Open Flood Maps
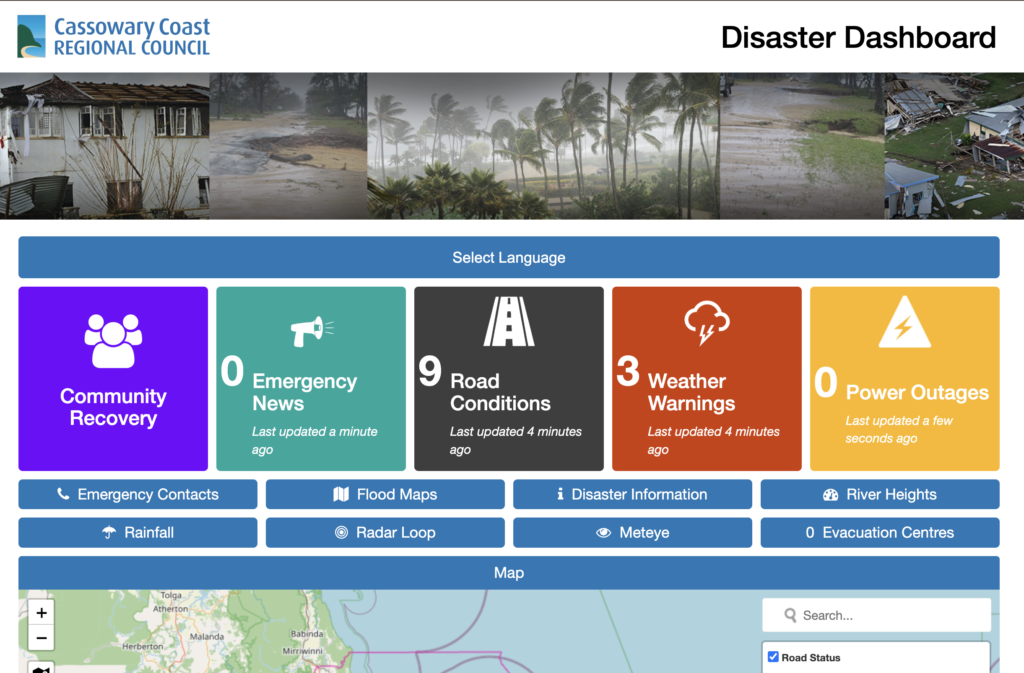1024x673 pixels. [x=385, y=494]
